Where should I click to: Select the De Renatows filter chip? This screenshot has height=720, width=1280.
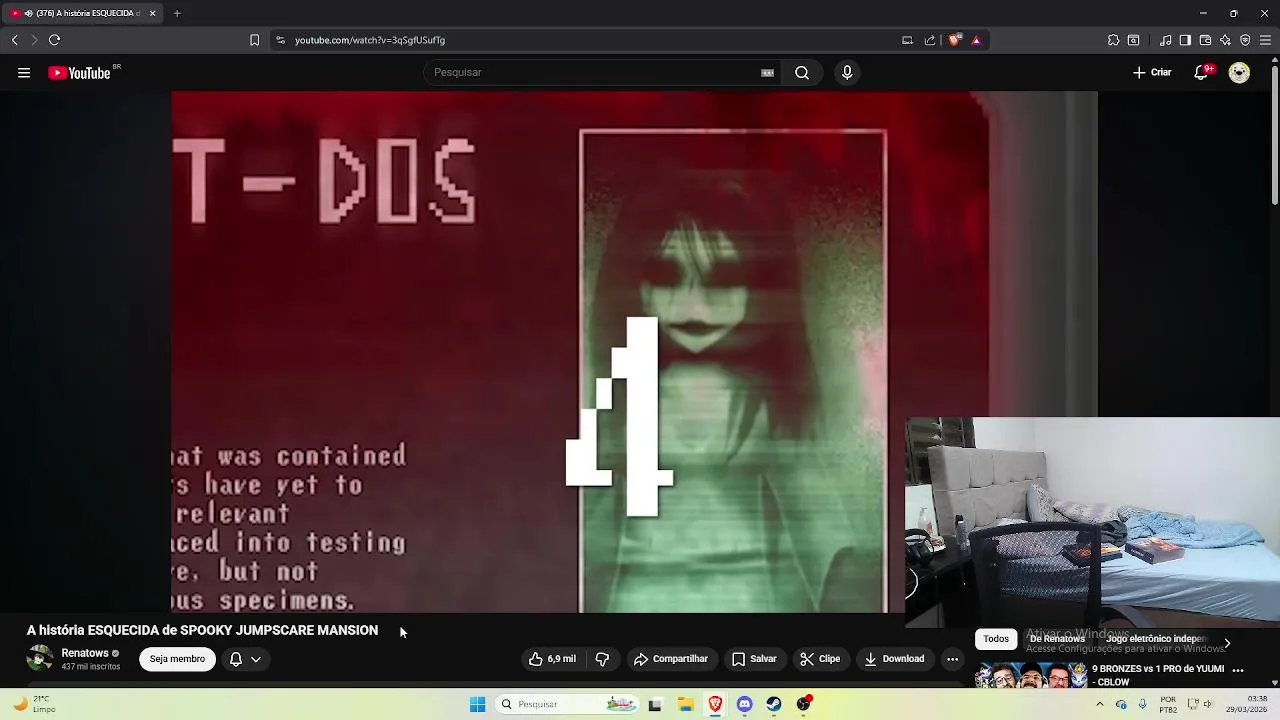pyautogui.click(x=1057, y=639)
